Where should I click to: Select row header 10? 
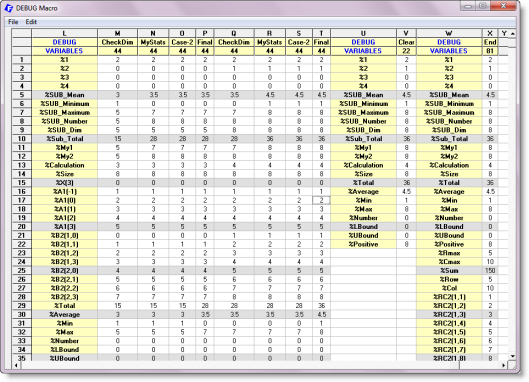22,139
